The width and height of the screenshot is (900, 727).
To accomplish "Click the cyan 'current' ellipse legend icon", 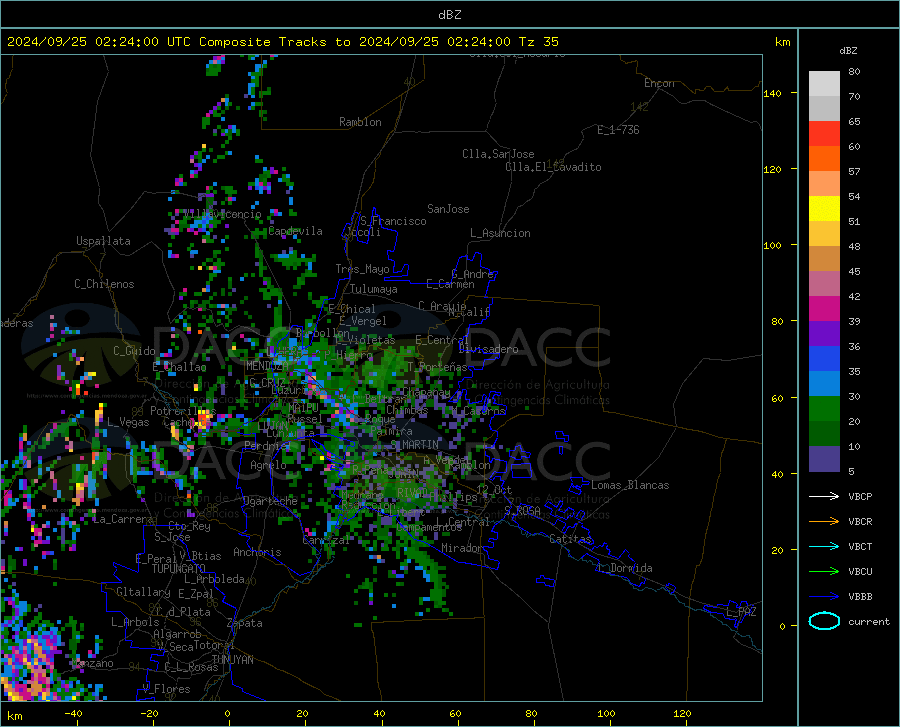I will [824, 621].
